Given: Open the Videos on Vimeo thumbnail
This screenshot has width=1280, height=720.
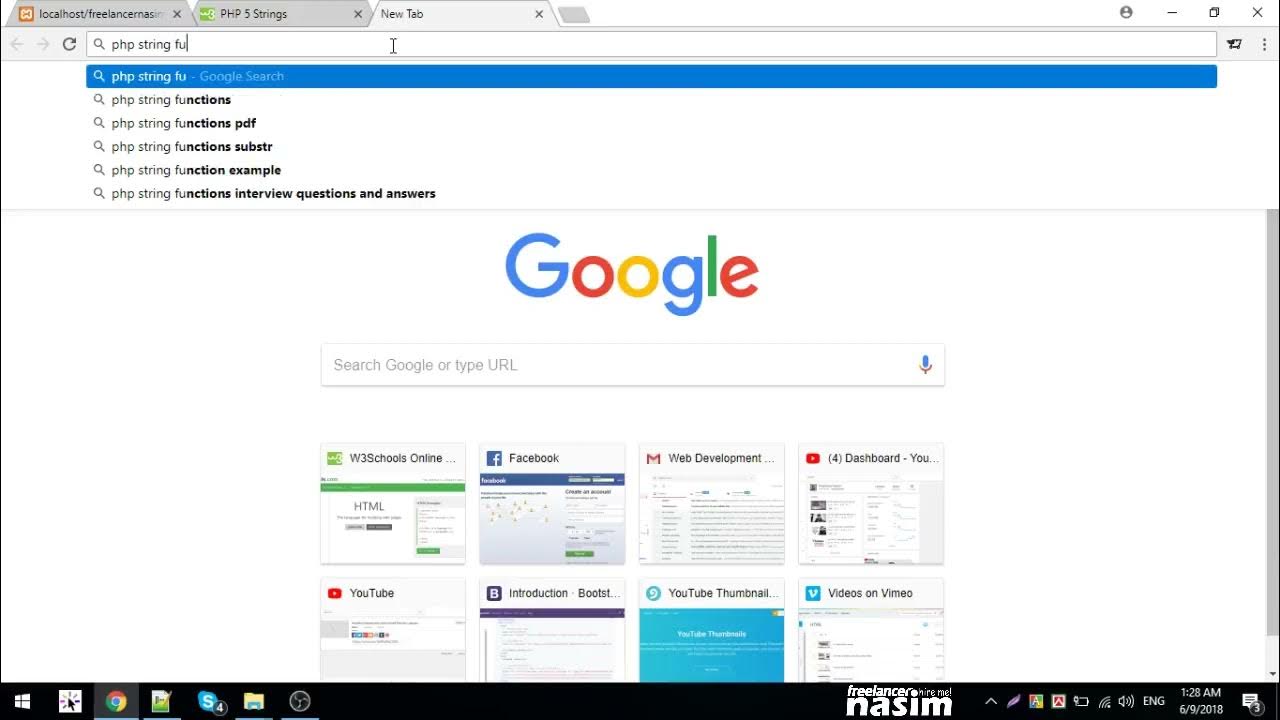Looking at the screenshot, I should click(871, 630).
